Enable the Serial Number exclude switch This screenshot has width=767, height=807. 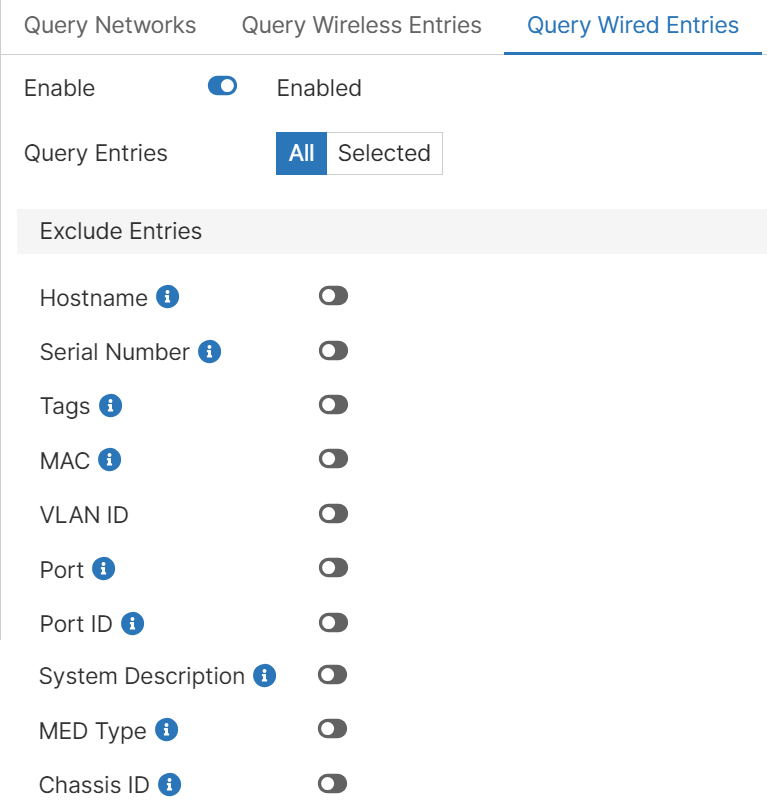(x=333, y=351)
